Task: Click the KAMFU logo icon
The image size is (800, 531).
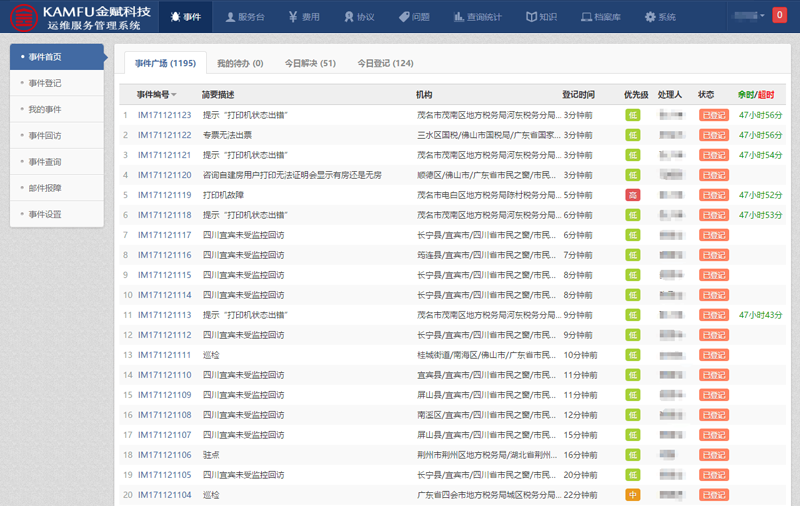Action: 20,17
